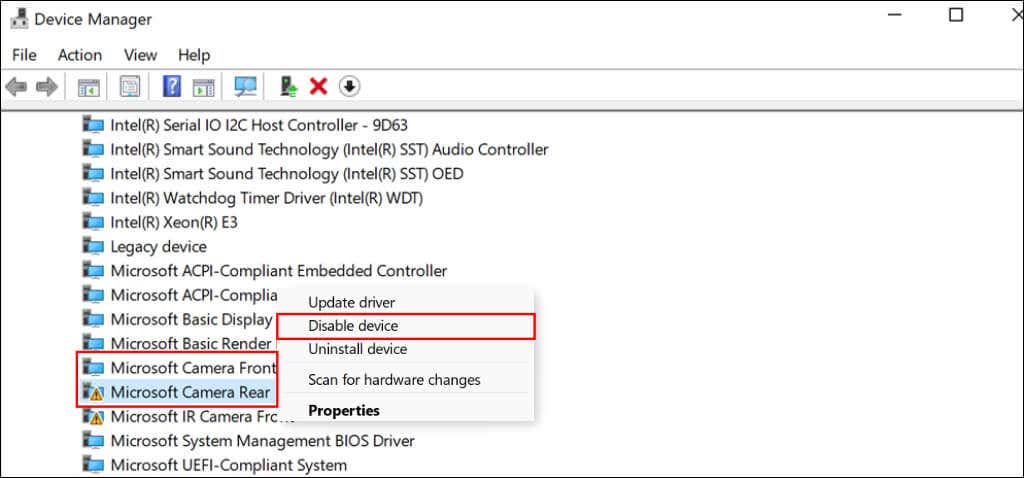
Task: Open the Help menu
Action: tap(194, 55)
